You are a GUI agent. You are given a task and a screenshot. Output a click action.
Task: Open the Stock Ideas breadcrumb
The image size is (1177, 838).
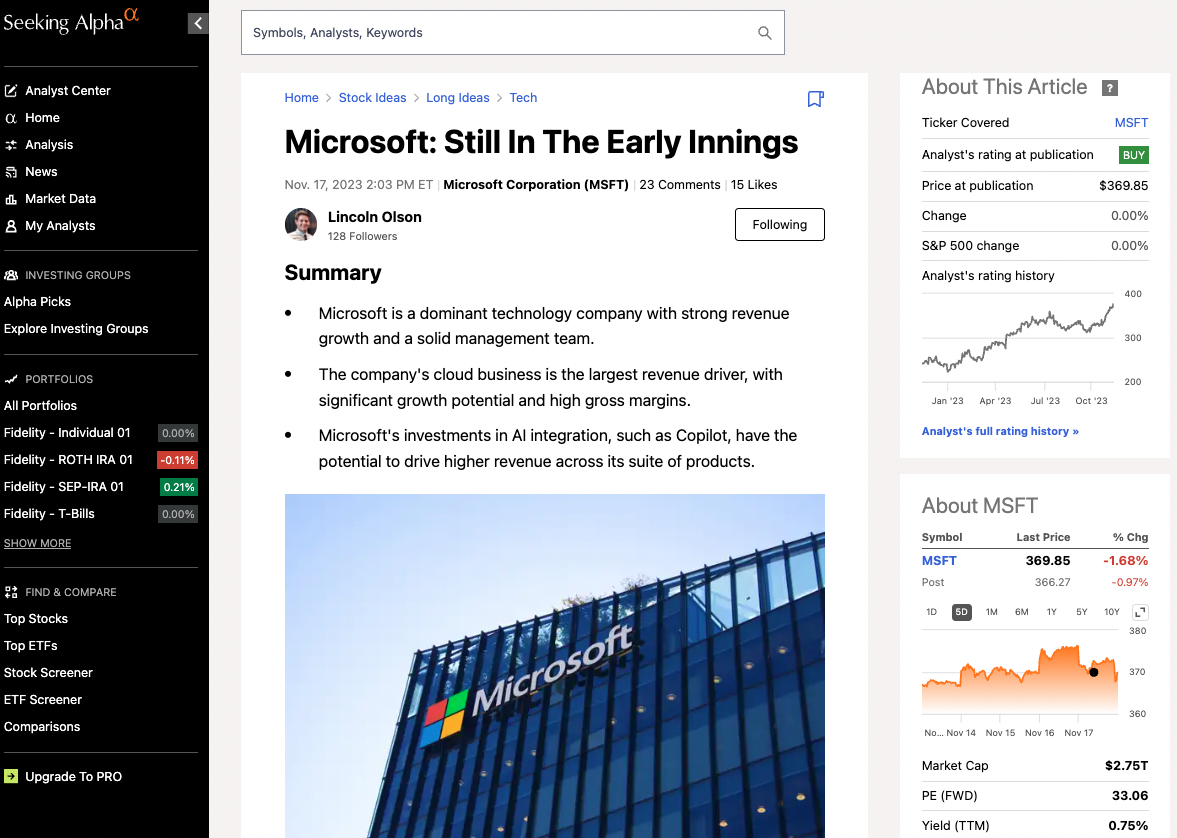tap(372, 98)
